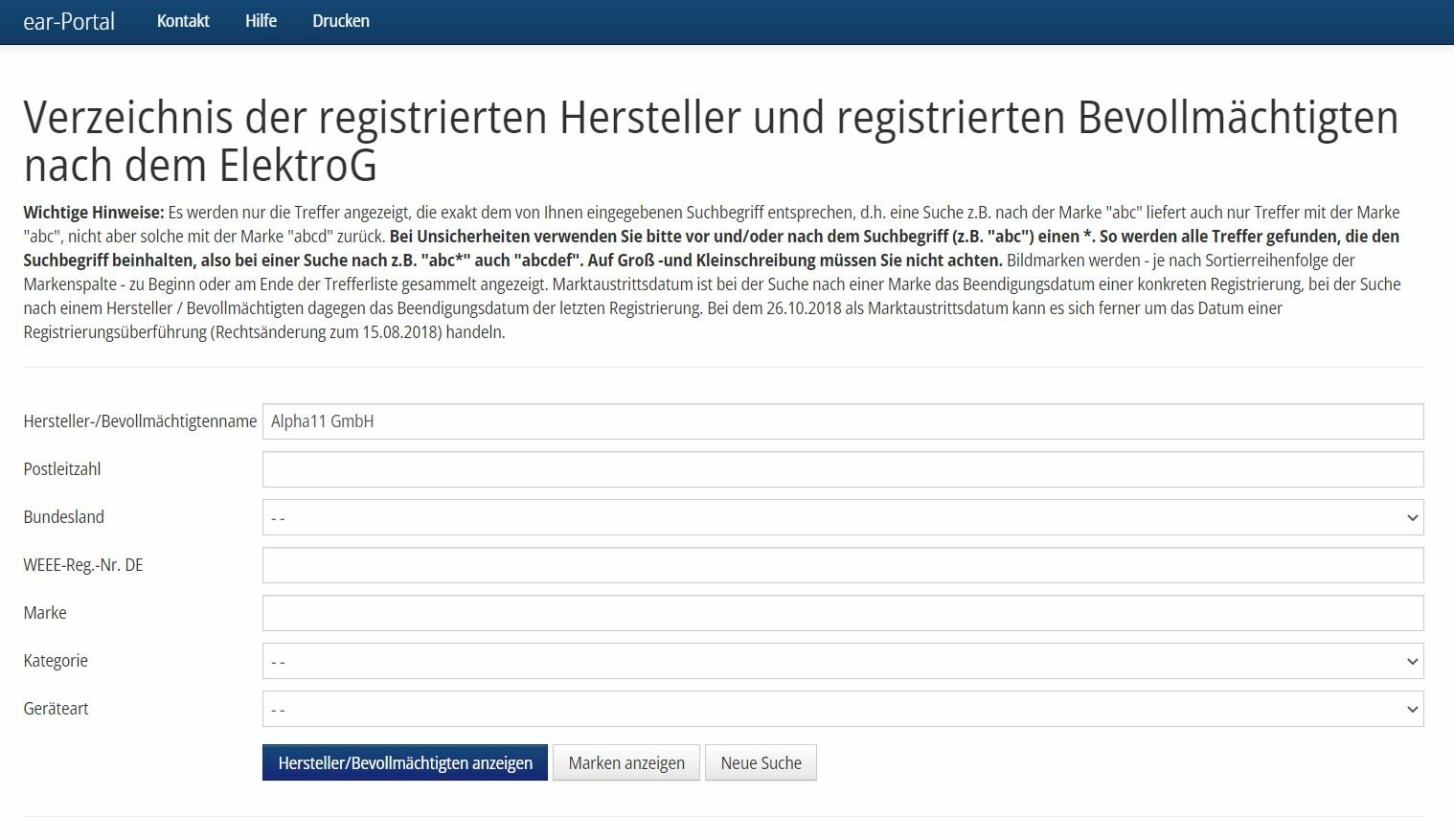Click the Bundesland label text
The image size is (1454, 840).
pos(64,517)
